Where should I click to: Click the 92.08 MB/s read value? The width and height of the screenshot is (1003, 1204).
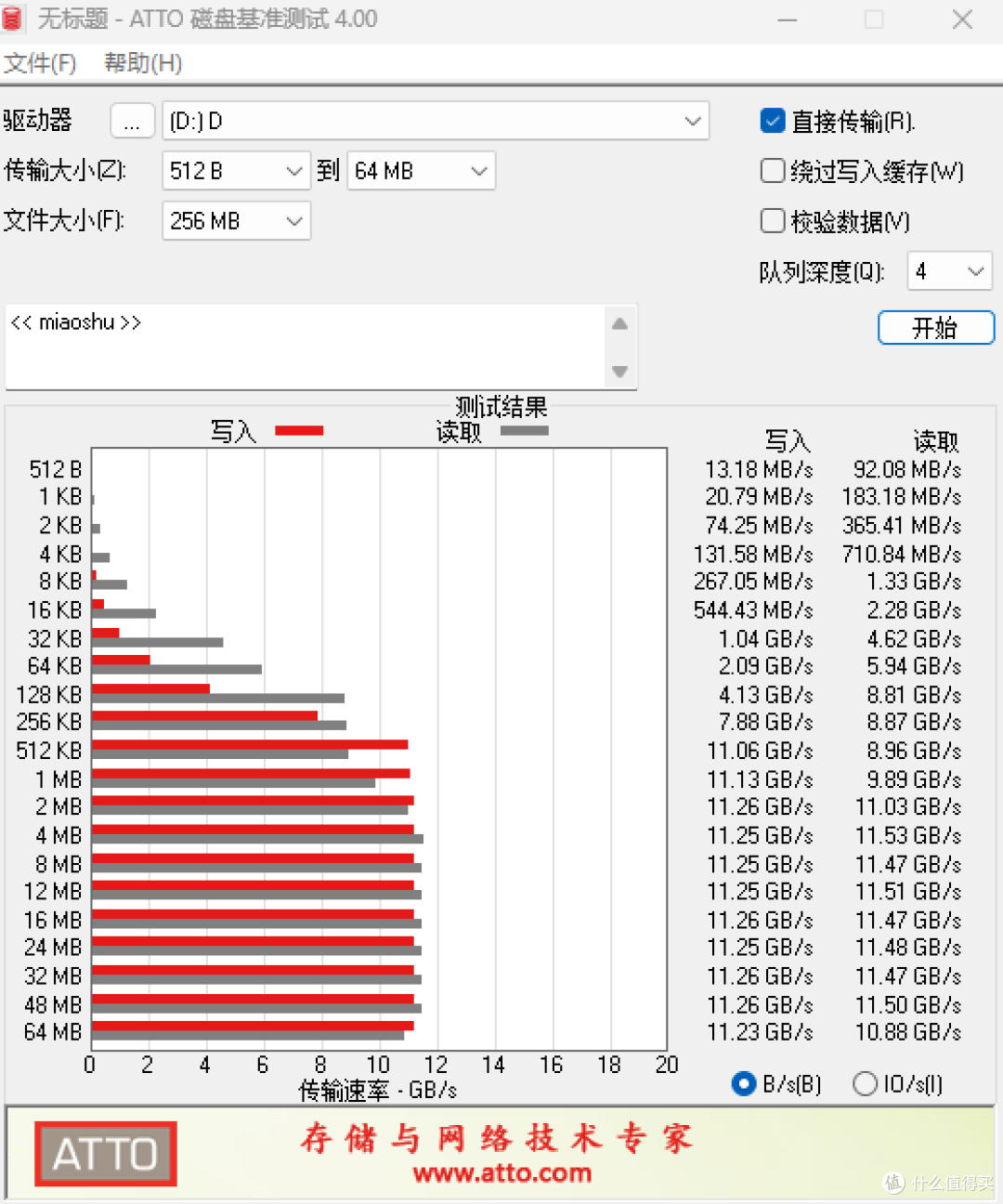pyautogui.click(x=907, y=469)
